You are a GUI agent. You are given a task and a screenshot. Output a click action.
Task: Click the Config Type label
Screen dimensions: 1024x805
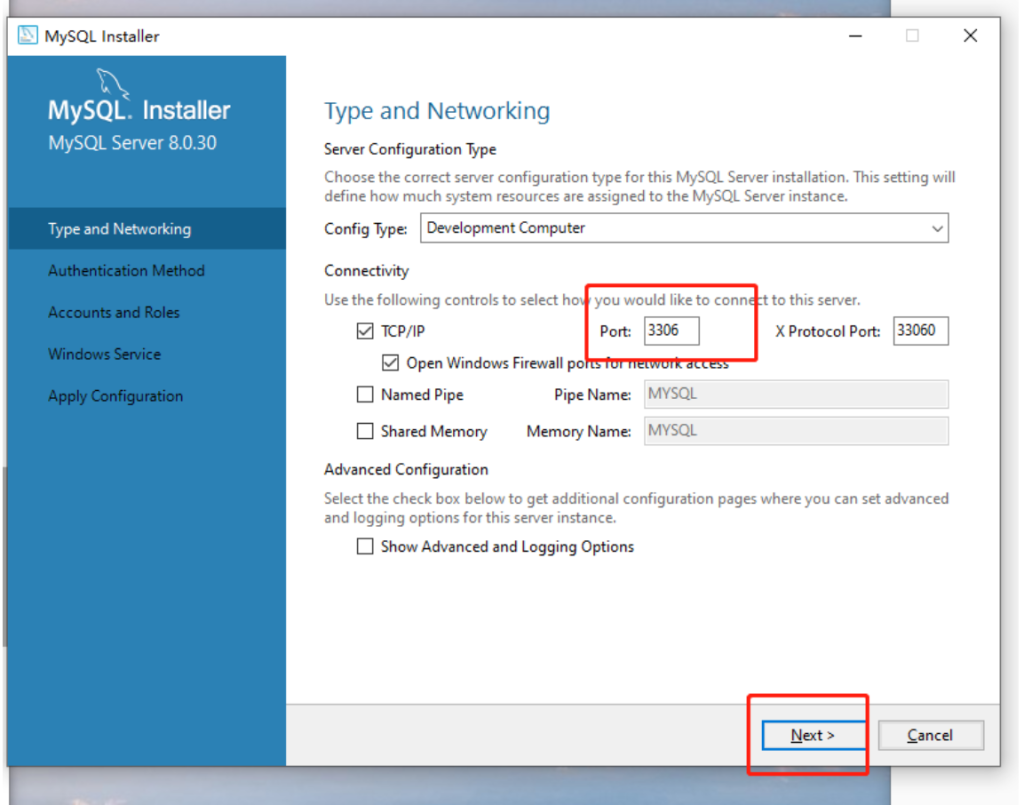point(366,229)
